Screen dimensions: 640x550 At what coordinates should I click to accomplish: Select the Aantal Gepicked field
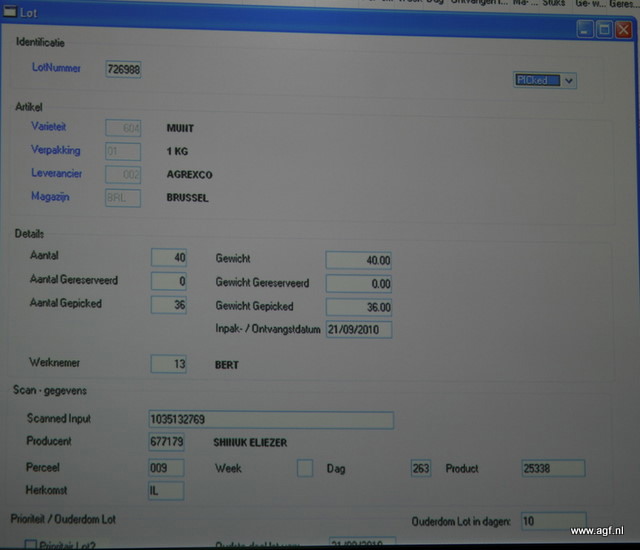click(x=169, y=305)
